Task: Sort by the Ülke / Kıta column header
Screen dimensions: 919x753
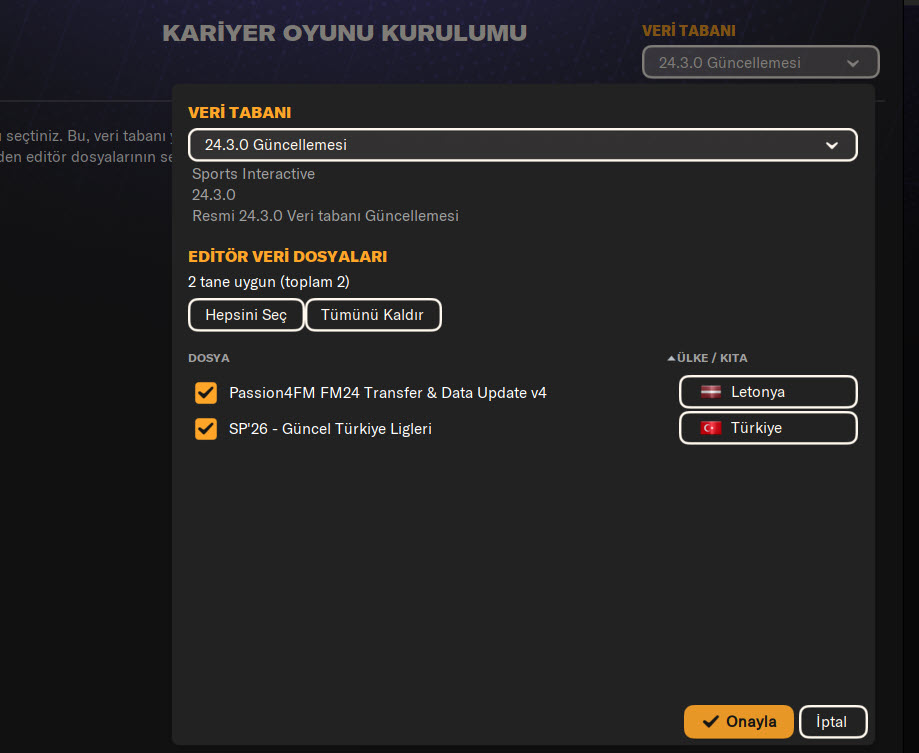Action: click(x=712, y=358)
